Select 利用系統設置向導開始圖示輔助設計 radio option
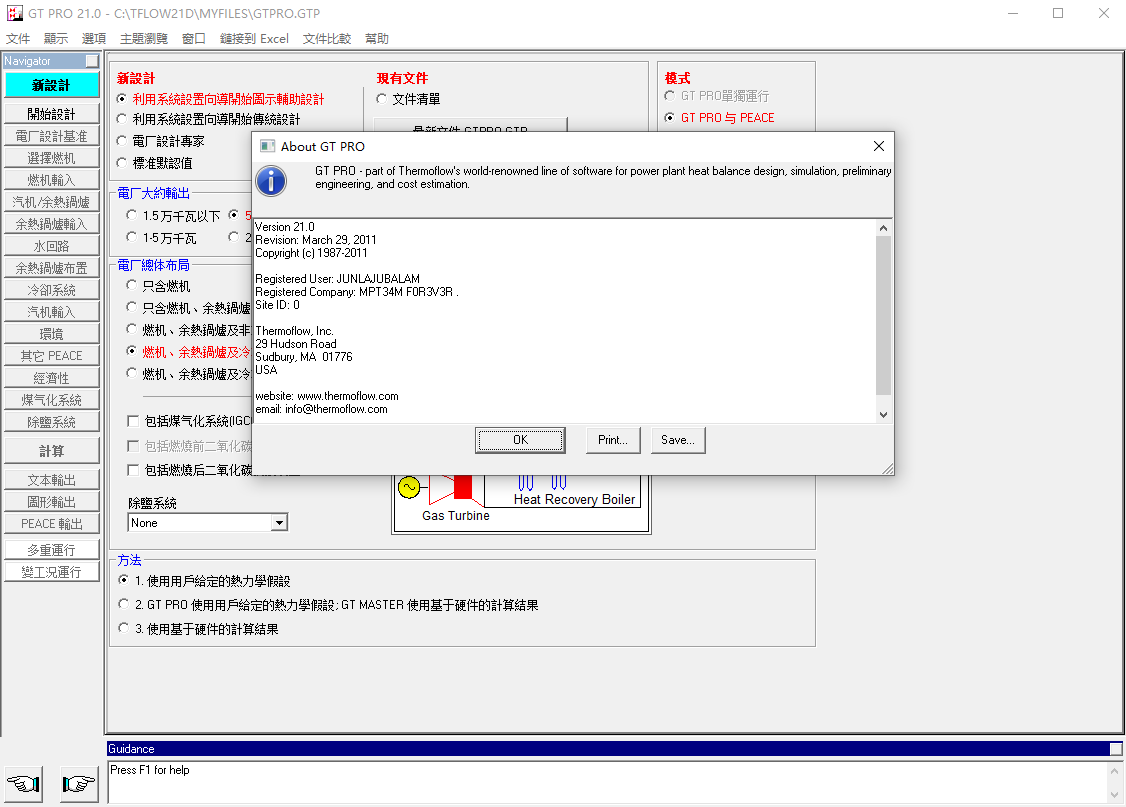 122,98
